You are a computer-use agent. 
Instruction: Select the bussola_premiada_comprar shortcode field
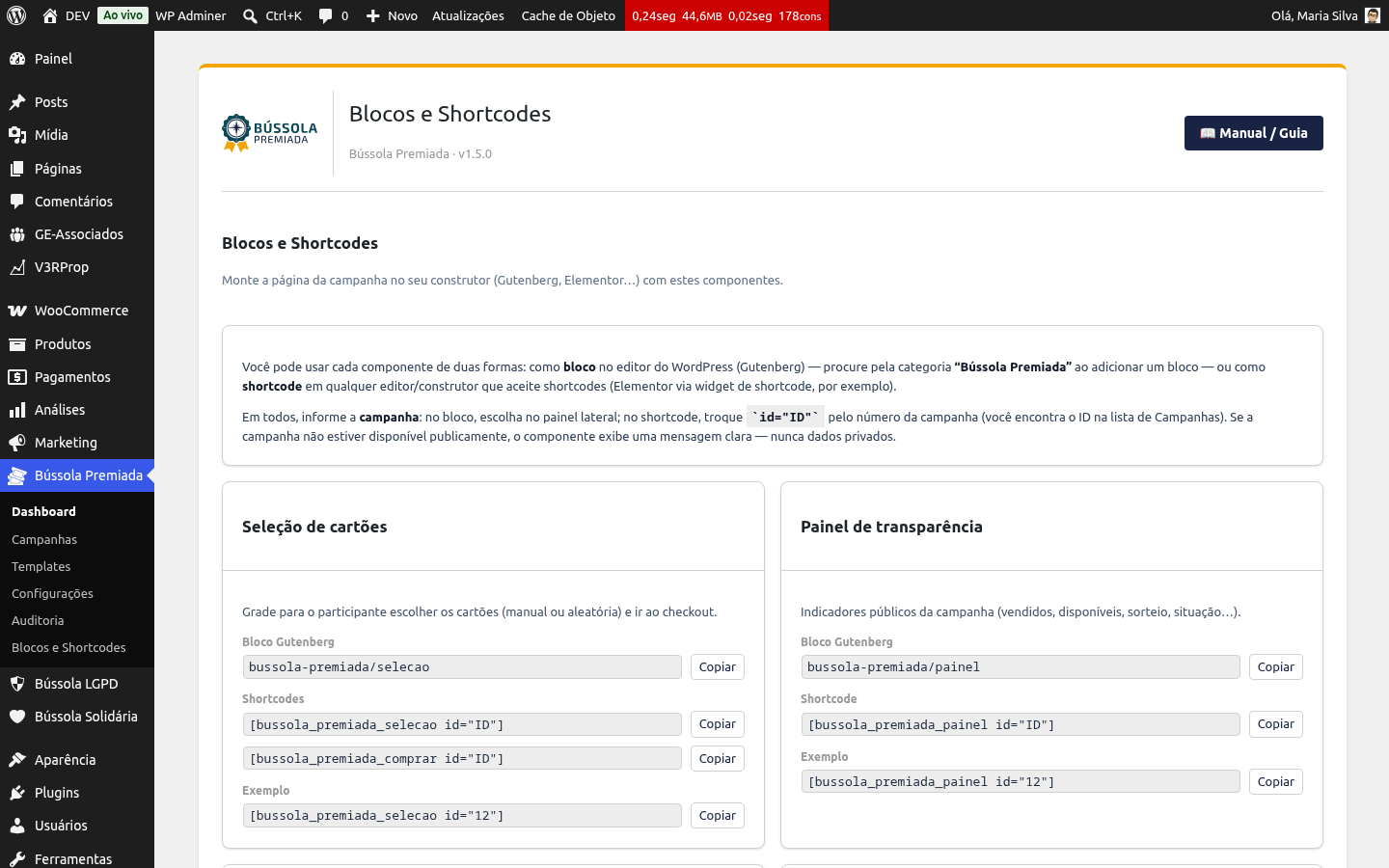462,759
